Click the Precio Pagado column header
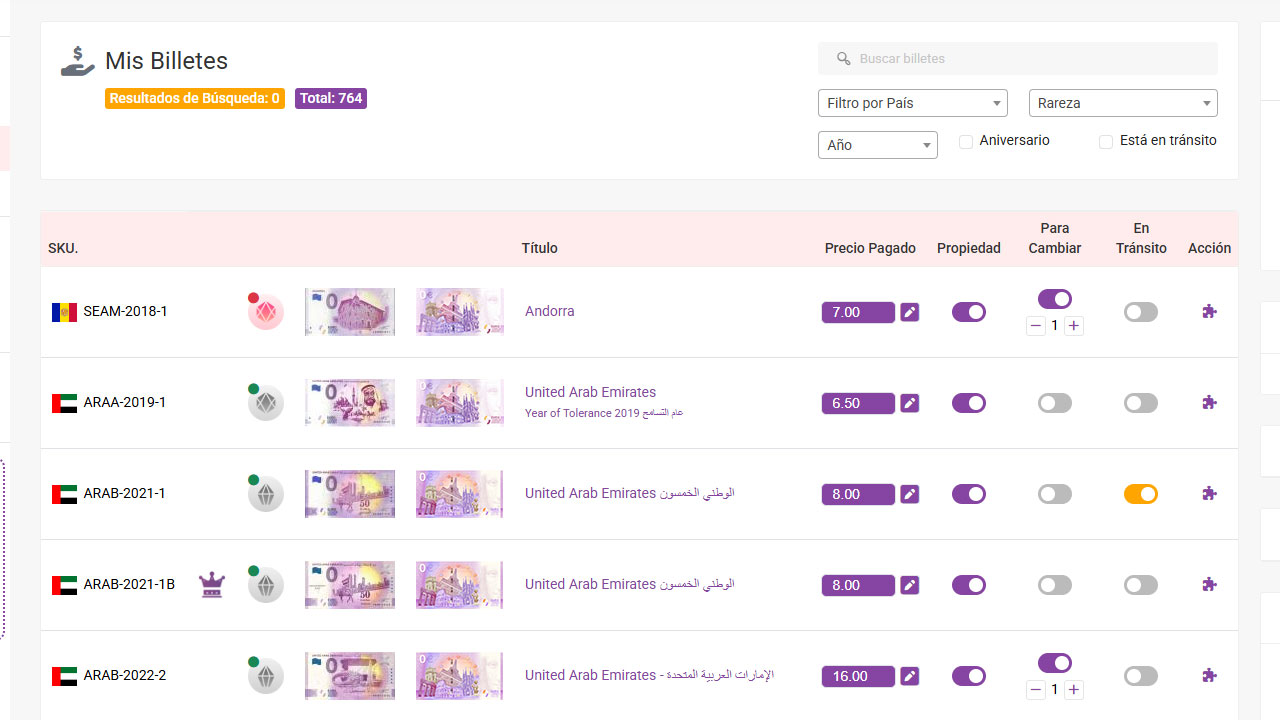 click(x=870, y=248)
